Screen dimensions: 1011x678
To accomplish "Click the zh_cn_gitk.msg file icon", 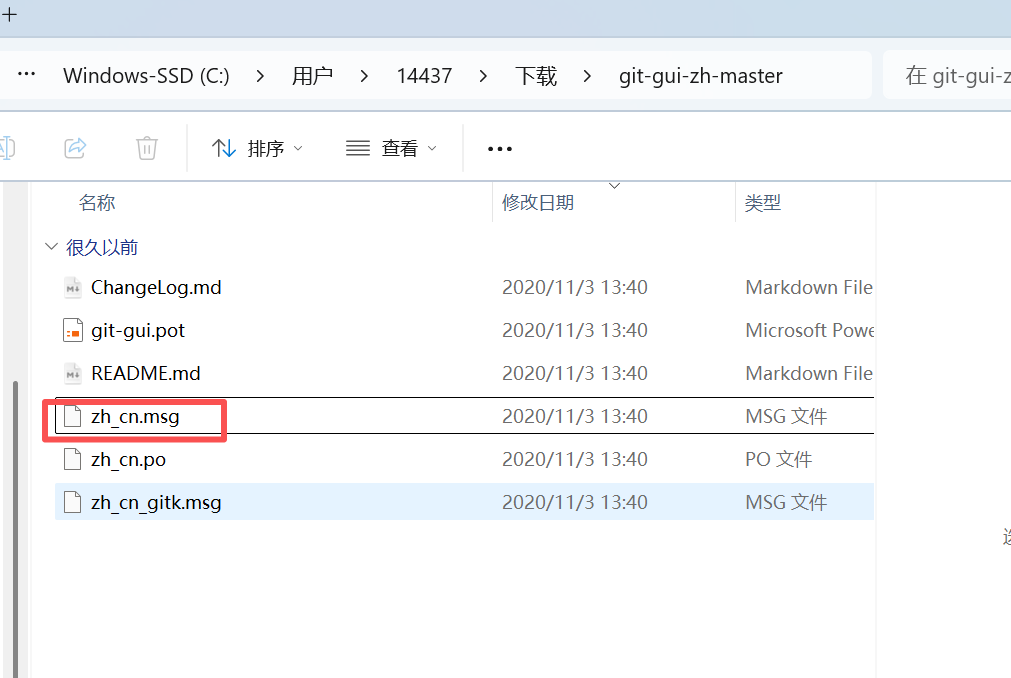I will (73, 503).
